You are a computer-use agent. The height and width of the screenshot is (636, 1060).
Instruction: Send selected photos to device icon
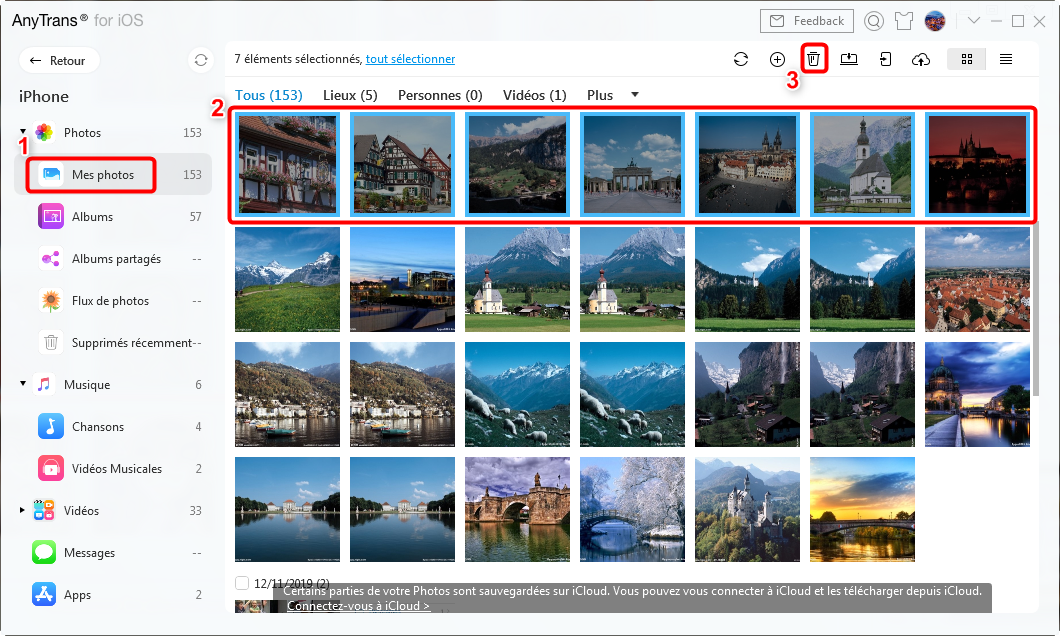tap(885, 59)
